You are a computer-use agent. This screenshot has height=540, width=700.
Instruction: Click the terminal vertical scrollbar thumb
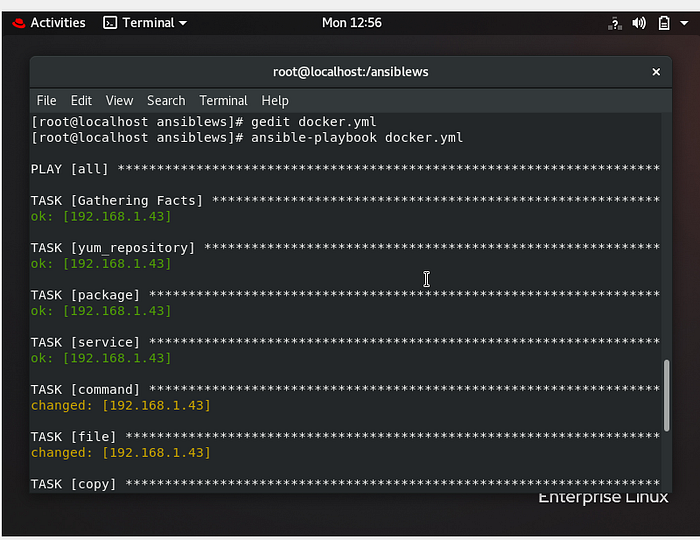tap(667, 395)
